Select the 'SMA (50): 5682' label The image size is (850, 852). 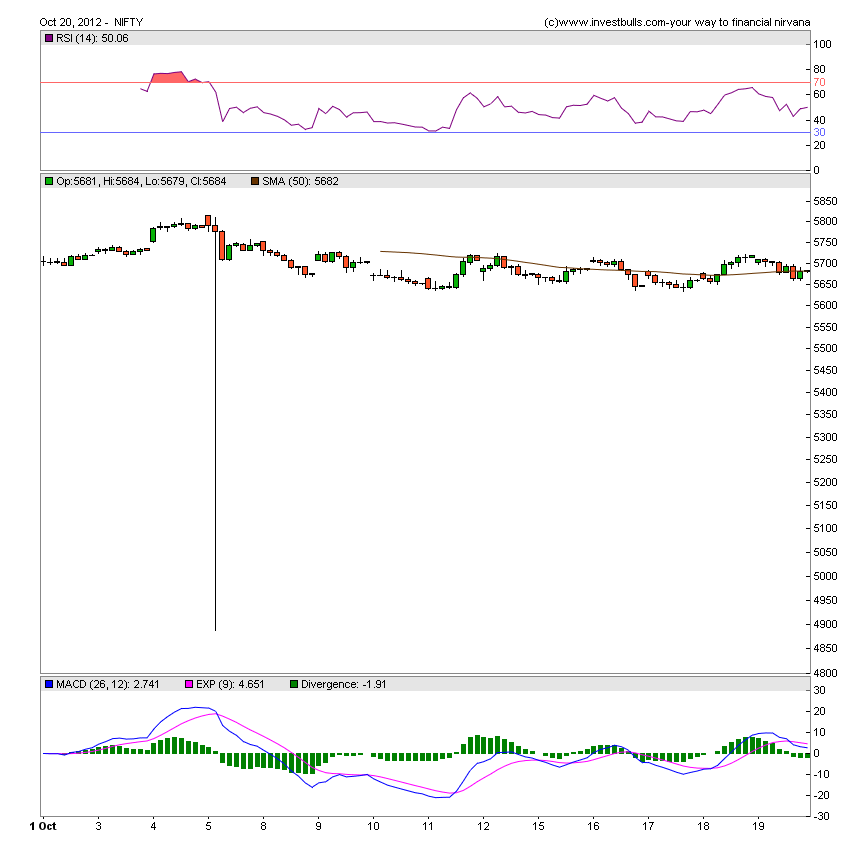tap(301, 181)
